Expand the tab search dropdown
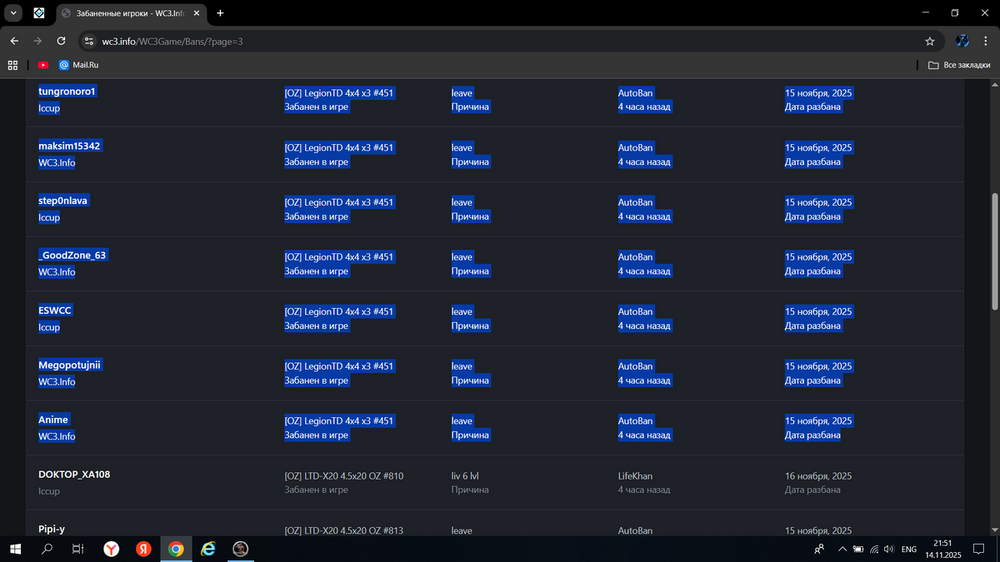Screen dimensions: 1000x562 pos(14,13)
